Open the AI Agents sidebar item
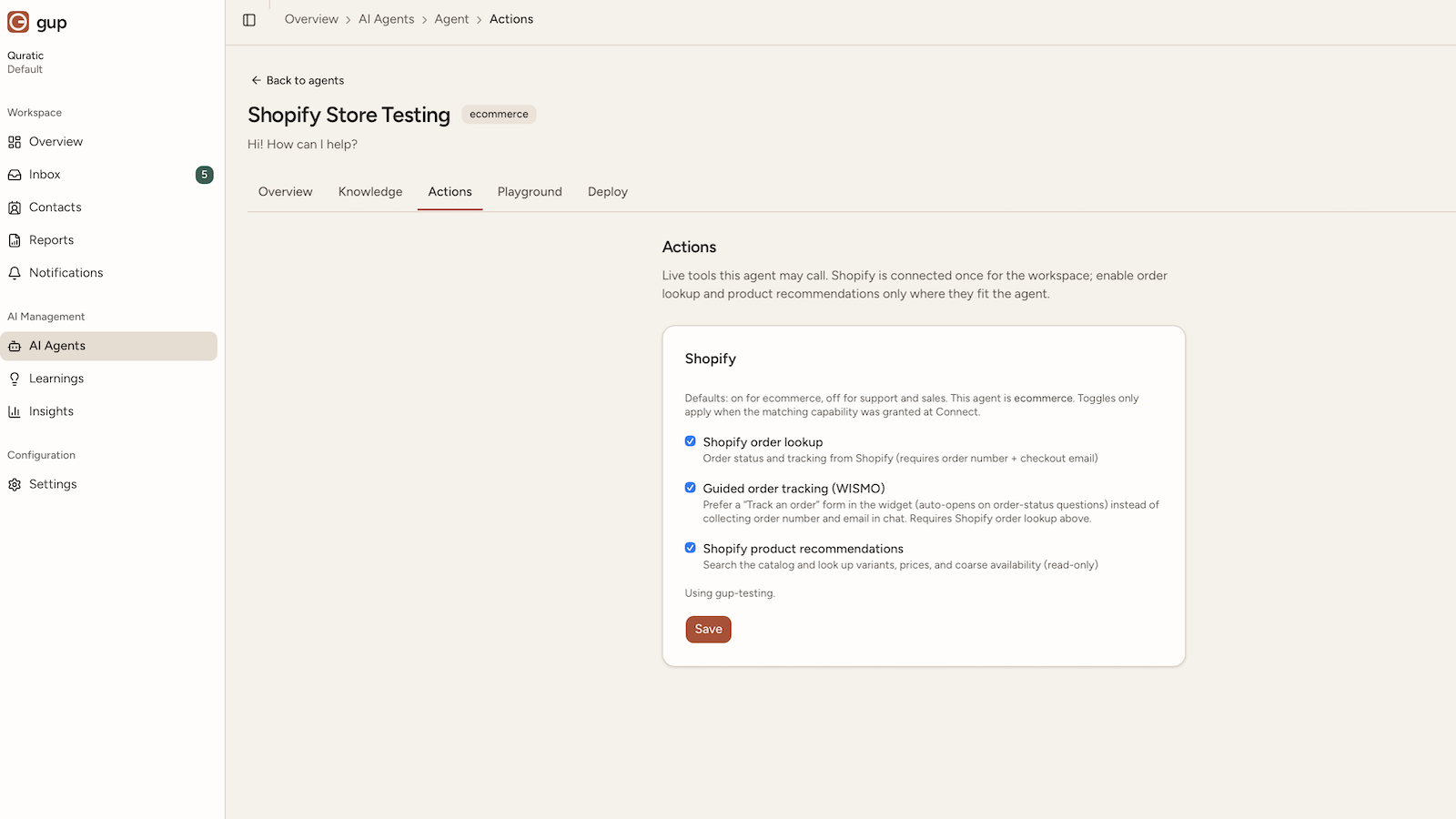Image resolution: width=1456 pixels, height=819 pixels. coord(109,346)
